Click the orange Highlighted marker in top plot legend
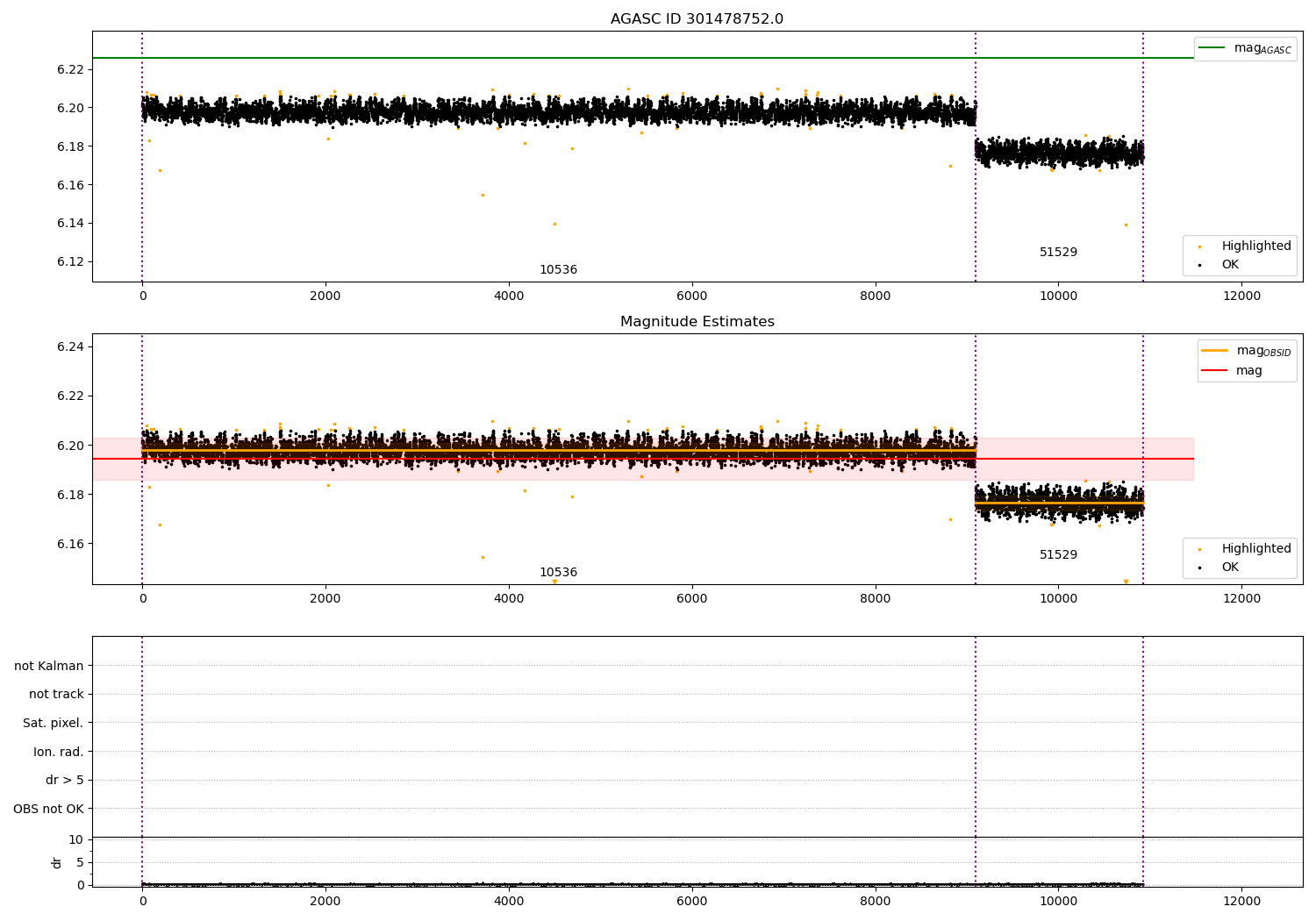The image size is (1316, 921). coord(1199,246)
